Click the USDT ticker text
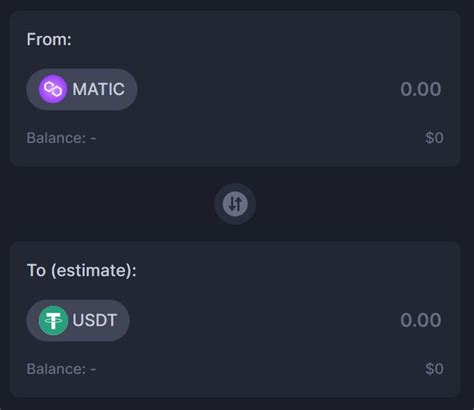Image resolution: width=474 pixels, height=410 pixels. 95,320
